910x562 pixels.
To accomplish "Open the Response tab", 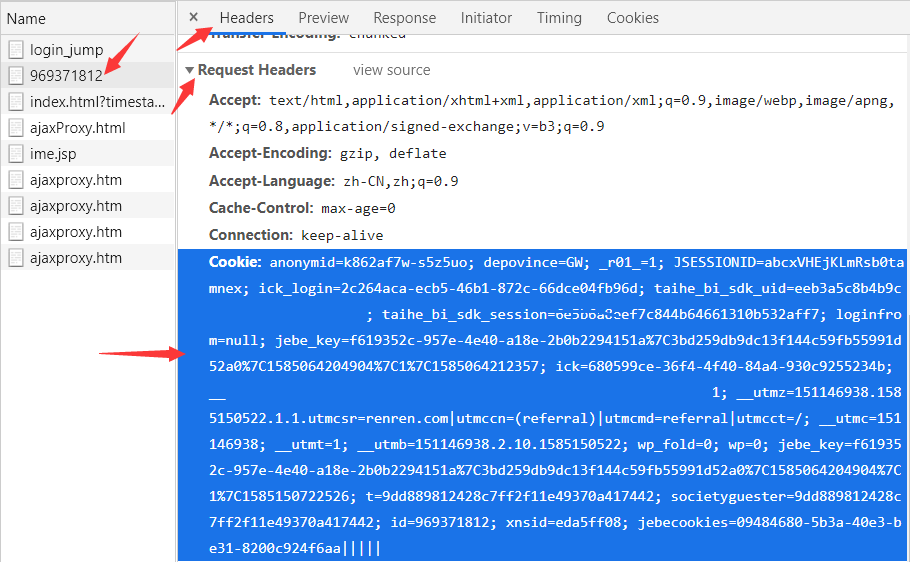I will (x=404, y=18).
